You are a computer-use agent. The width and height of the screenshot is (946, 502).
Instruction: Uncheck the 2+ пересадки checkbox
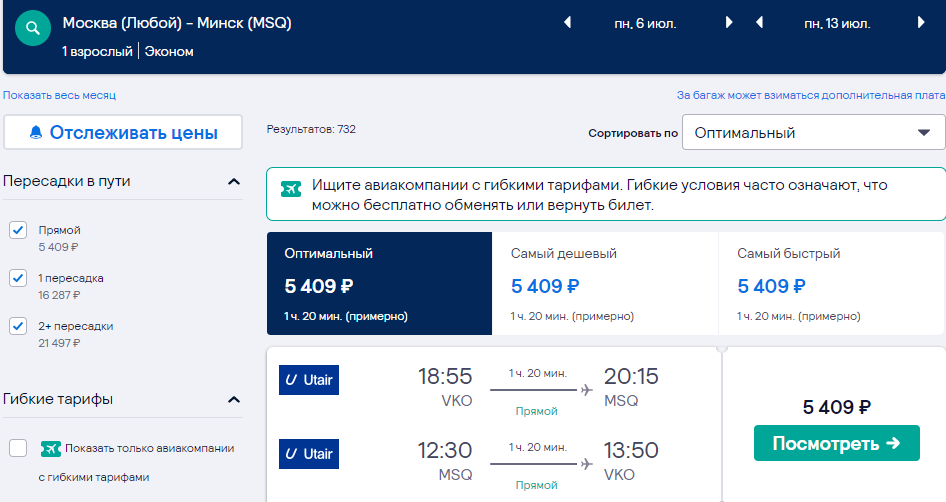tap(18, 326)
